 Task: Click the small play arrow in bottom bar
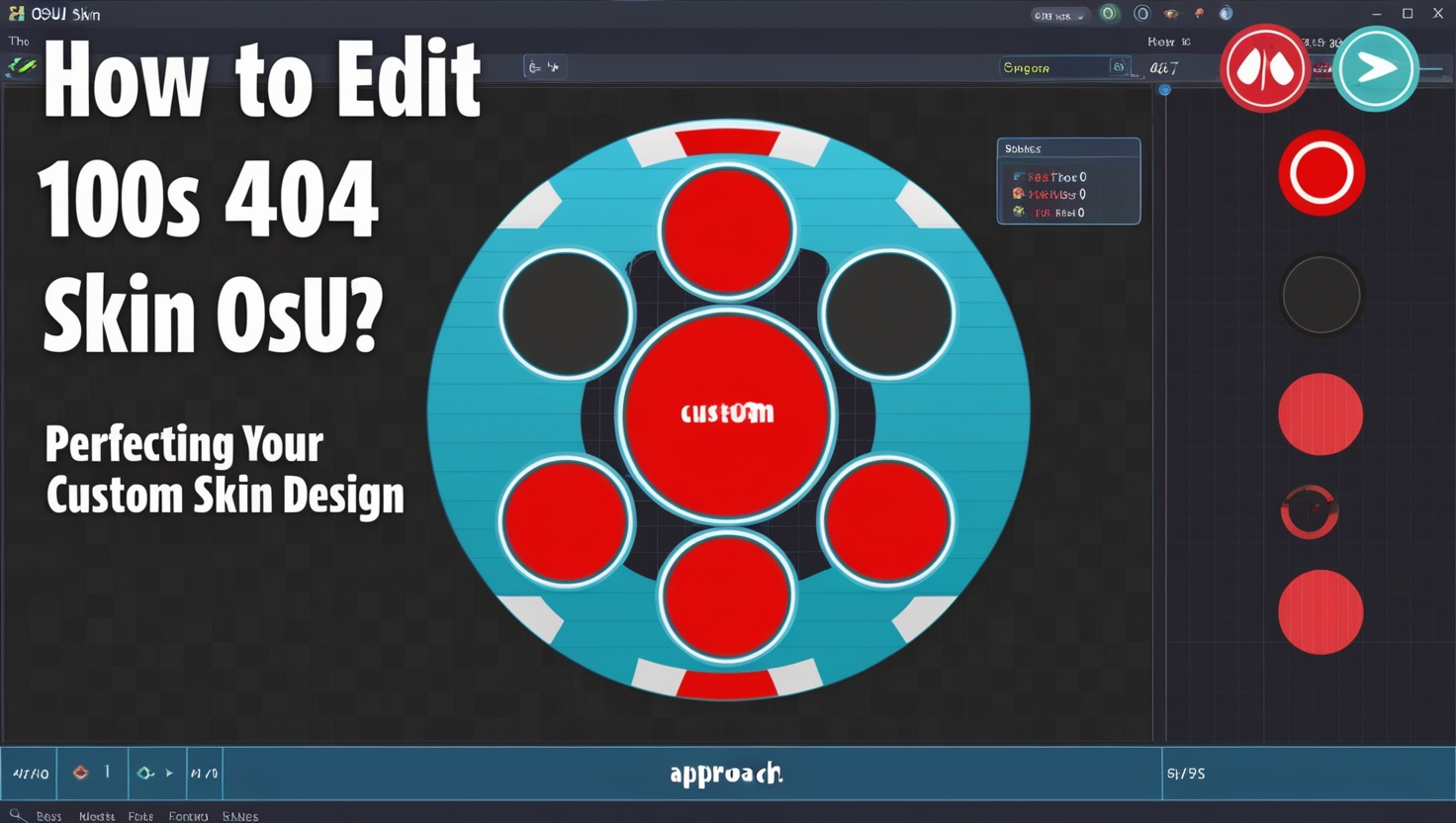coord(169,774)
